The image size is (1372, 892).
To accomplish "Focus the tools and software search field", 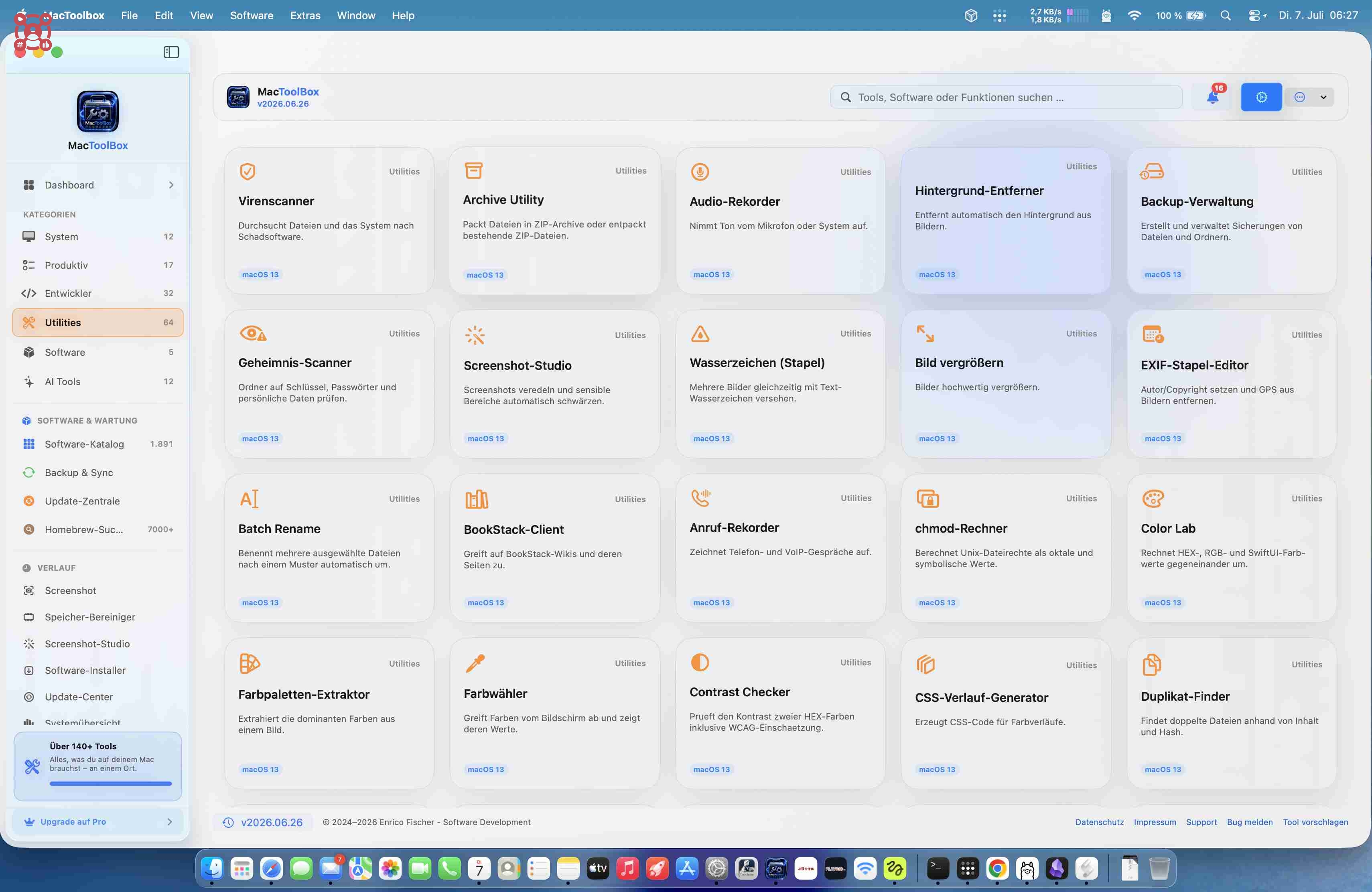I will tap(1006, 97).
